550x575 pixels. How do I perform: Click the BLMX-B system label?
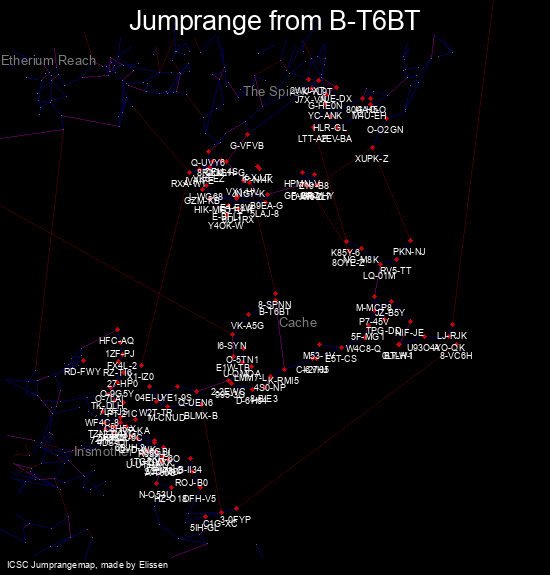pyautogui.click(x=201, y=416)
